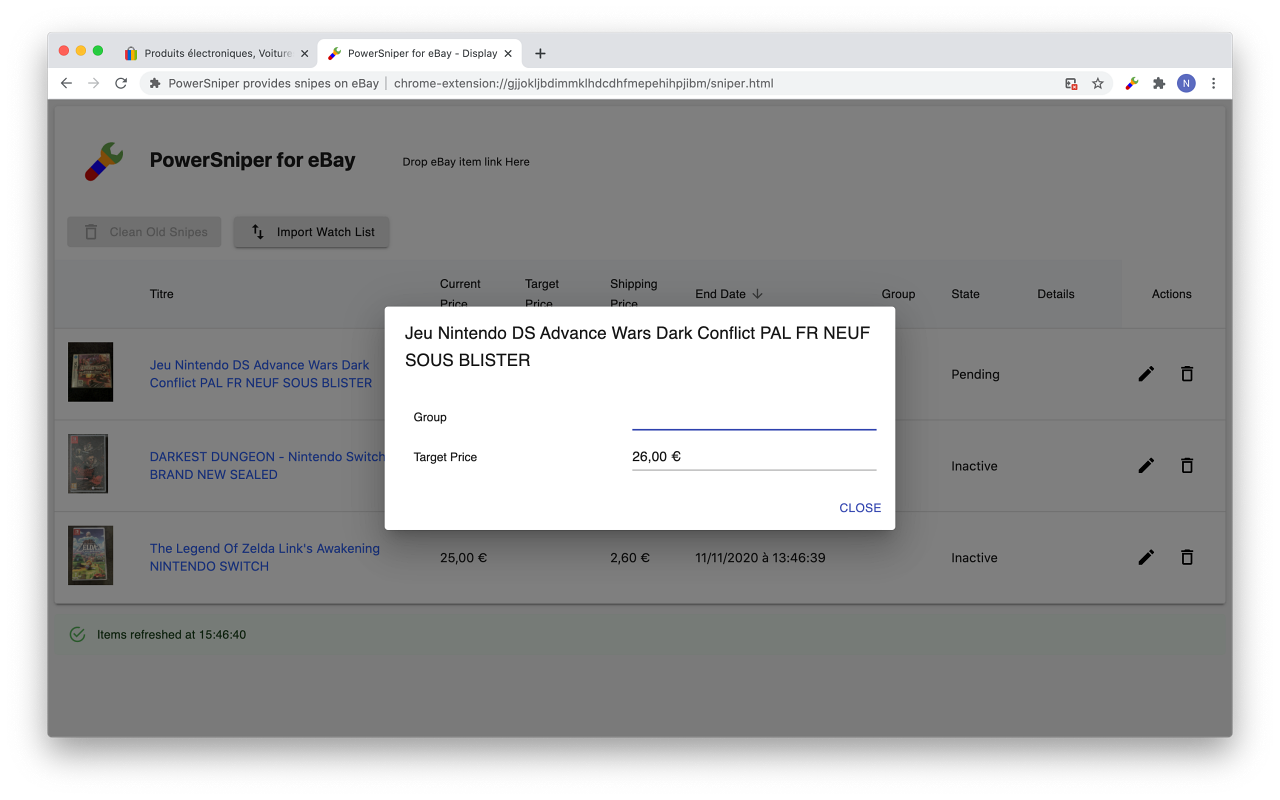Click the Actions column header
Screen dimensions: 1280x800
coord(1172,294)
